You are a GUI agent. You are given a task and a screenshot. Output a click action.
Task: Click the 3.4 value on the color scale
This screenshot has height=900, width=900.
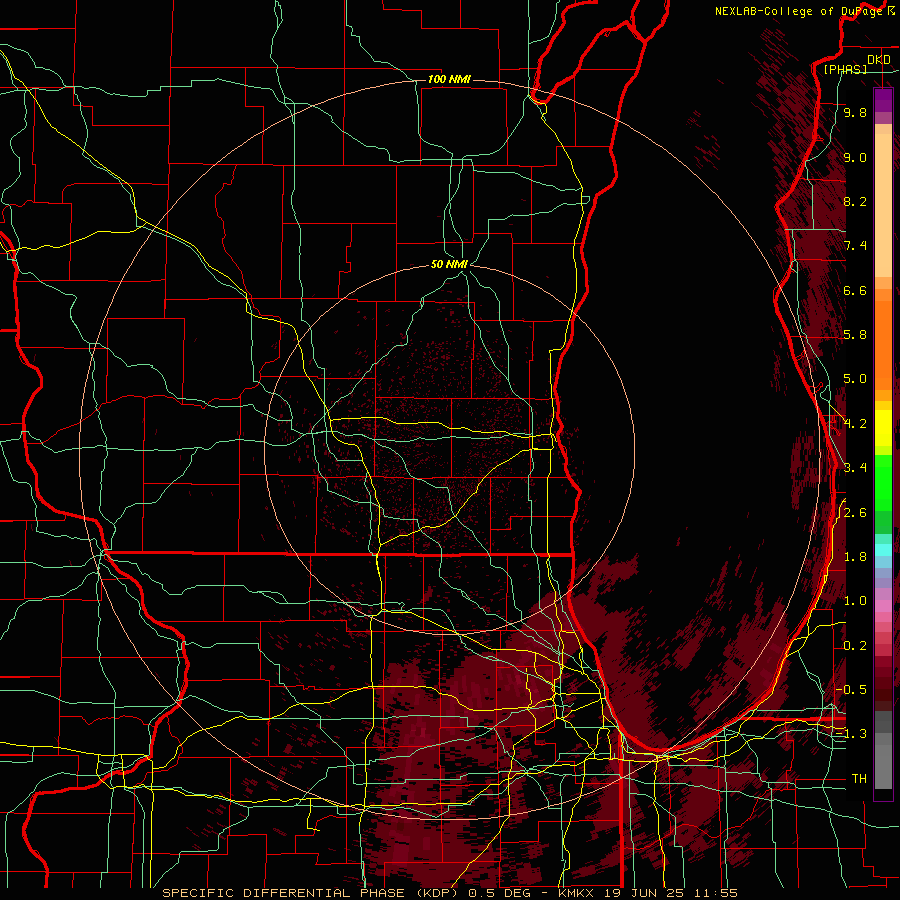855,468
